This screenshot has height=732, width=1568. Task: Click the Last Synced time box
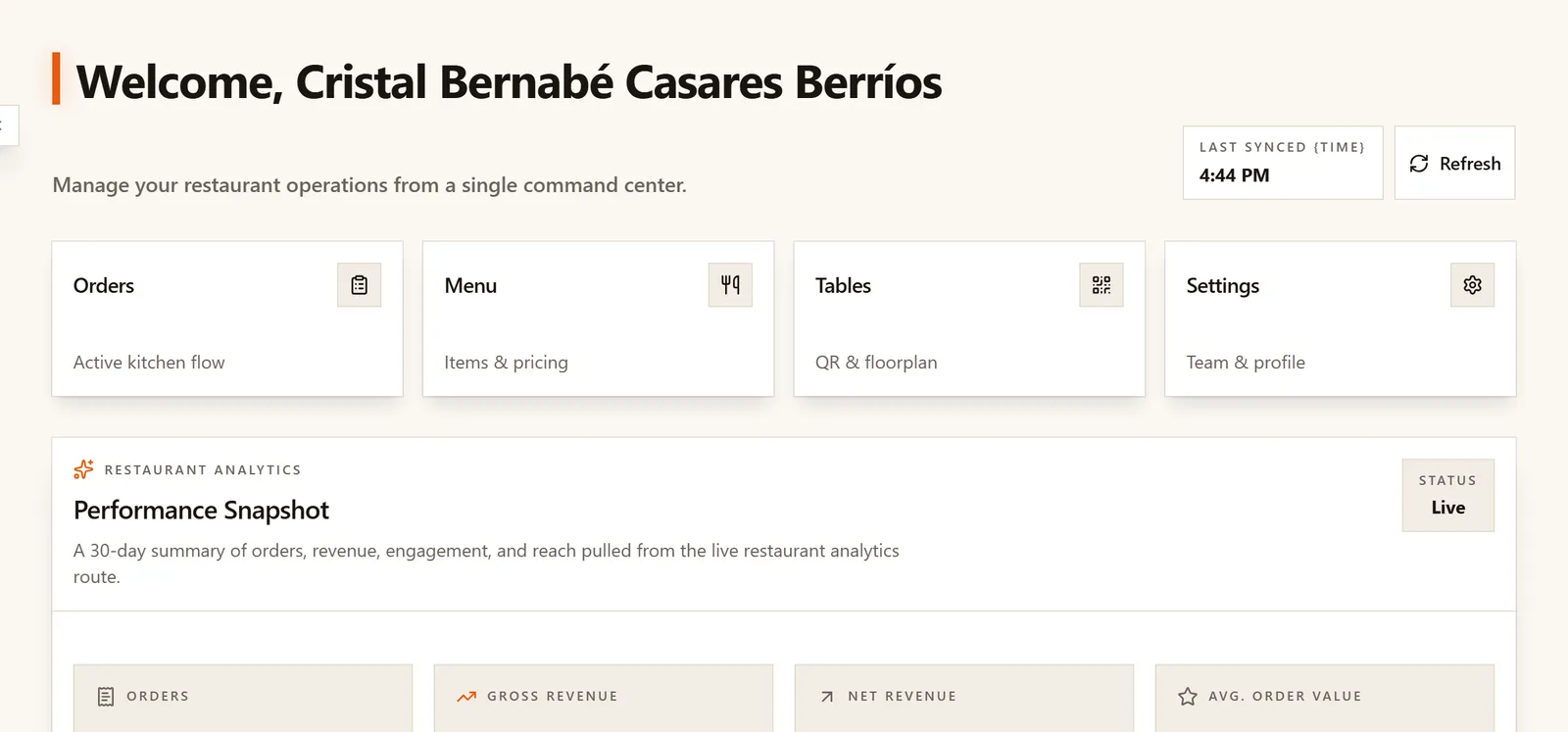(1283, 163)
